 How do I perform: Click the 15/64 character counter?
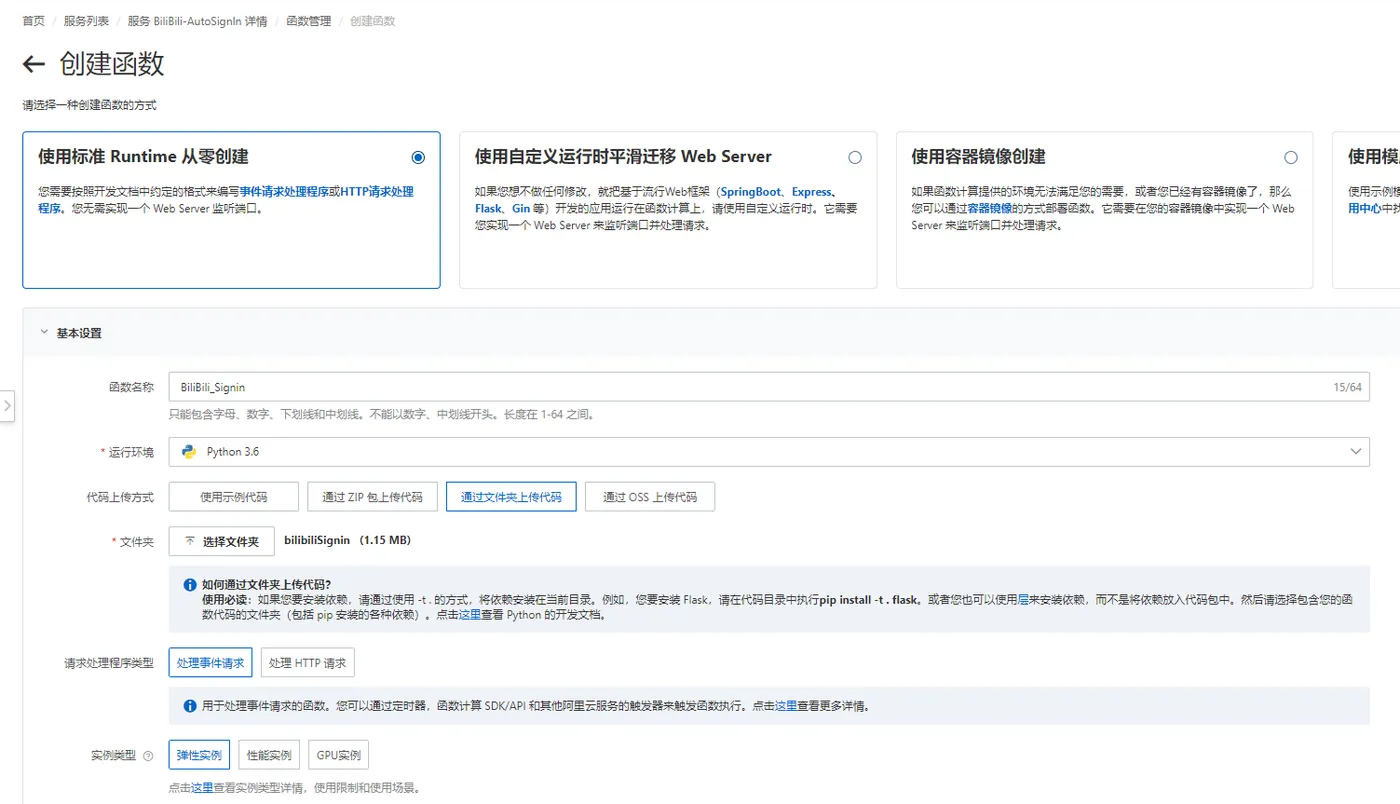1347,387
